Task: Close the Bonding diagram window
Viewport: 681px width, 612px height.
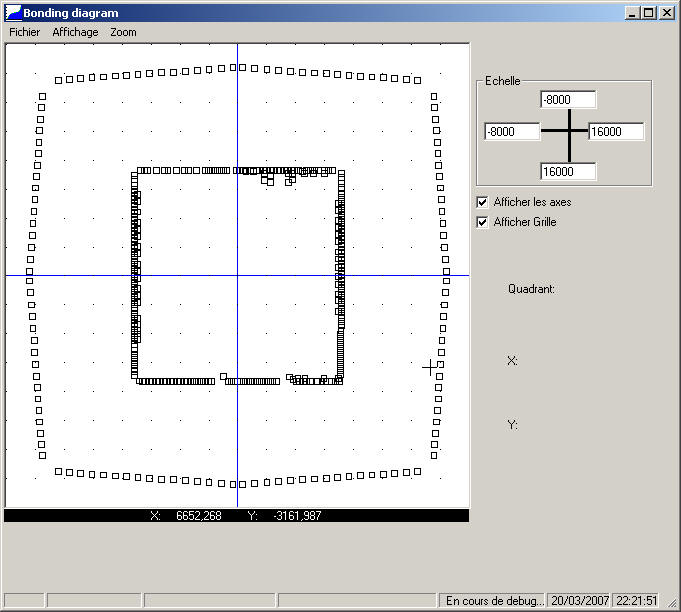Action: 666,13
